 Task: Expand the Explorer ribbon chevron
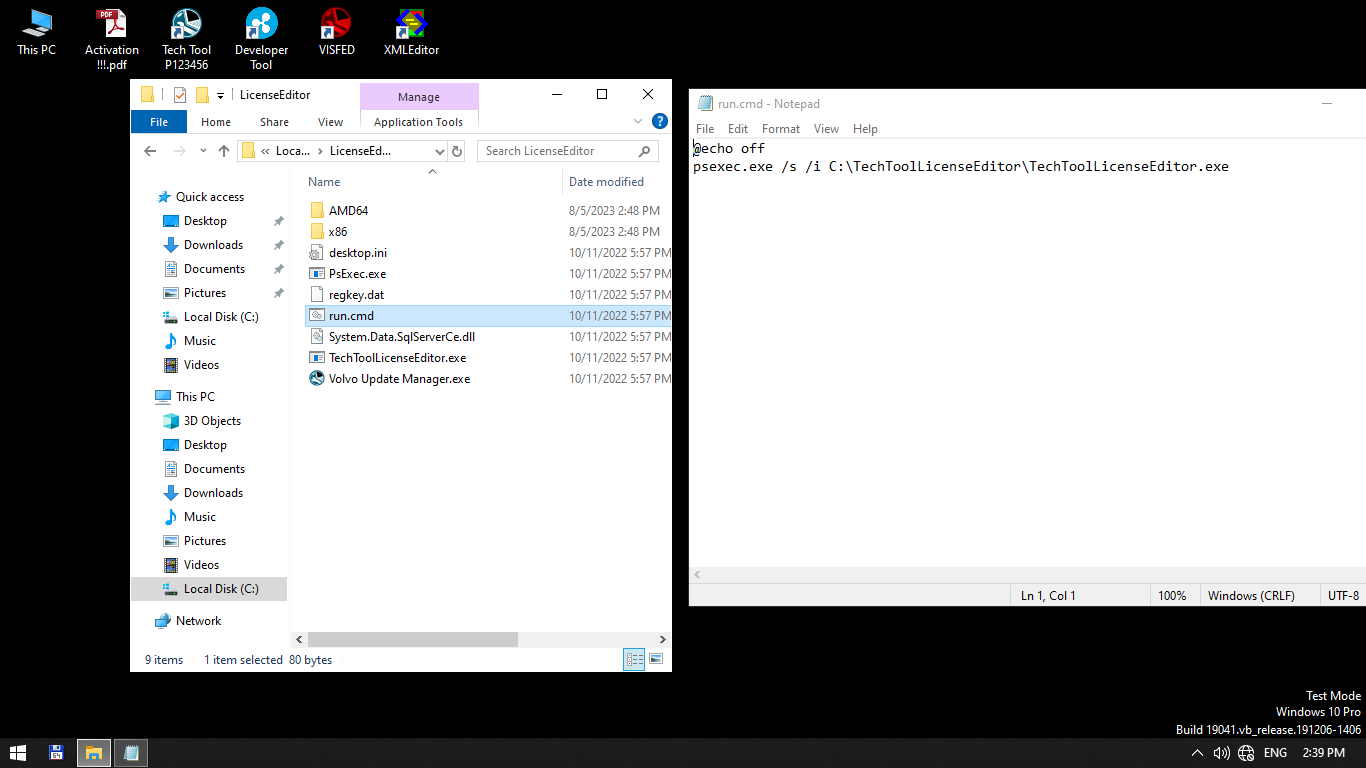(638, 121)
